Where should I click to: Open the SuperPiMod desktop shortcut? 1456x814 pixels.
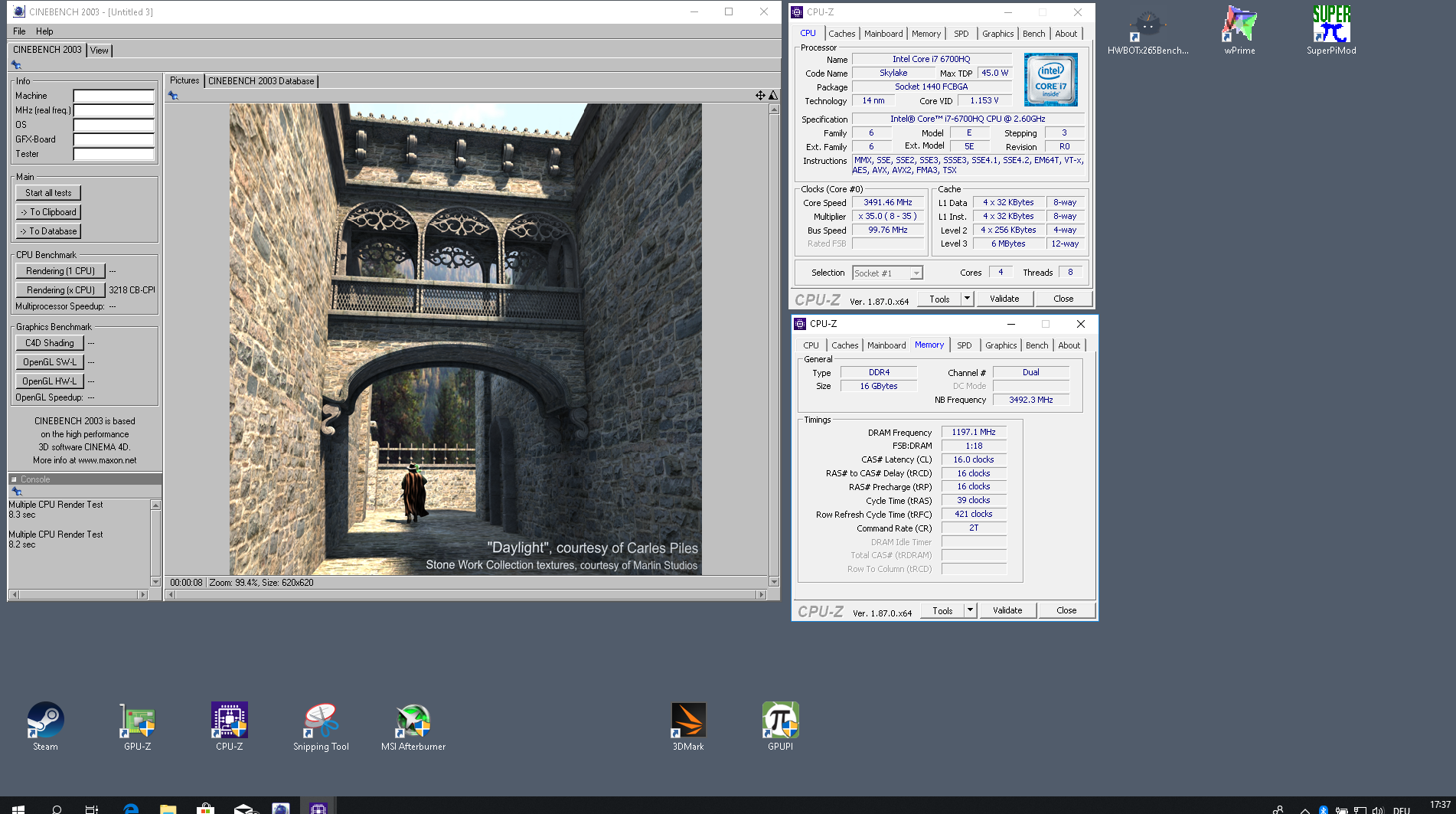click(x=1331, y=31)
